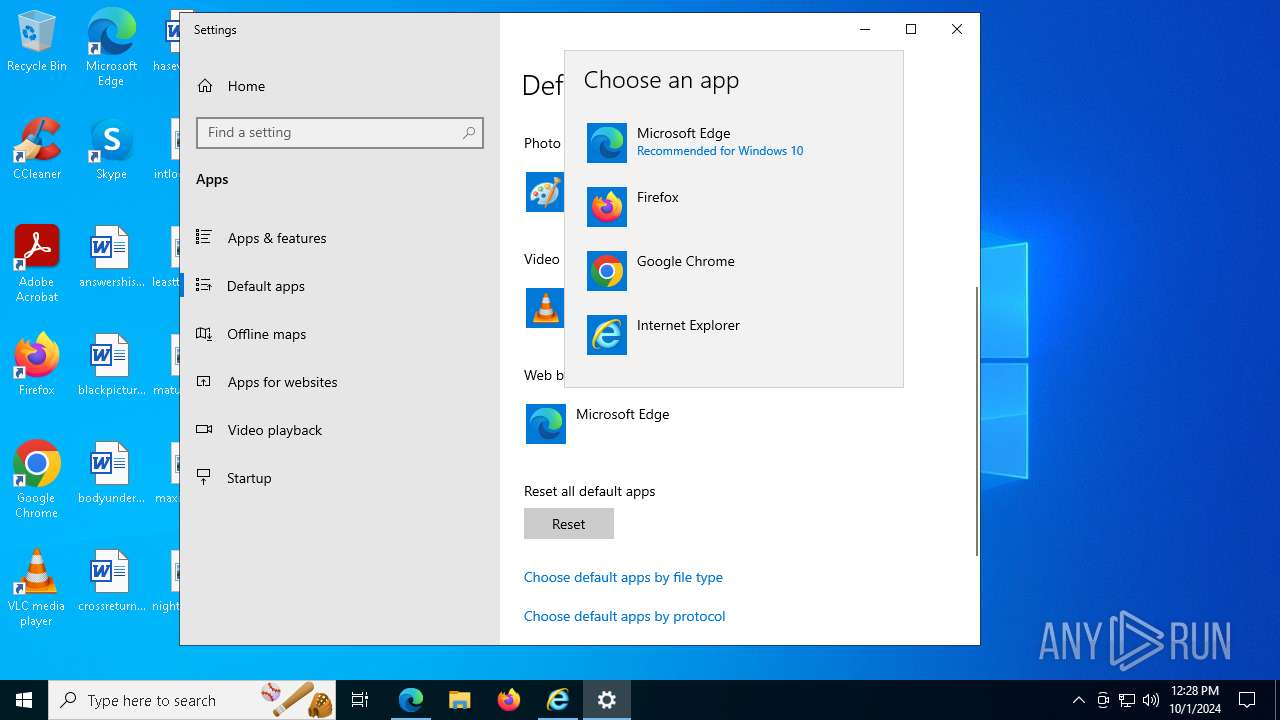The image size is (1280, 720).
Task: Switch to Video playback settings
Action: click(274, 430)
